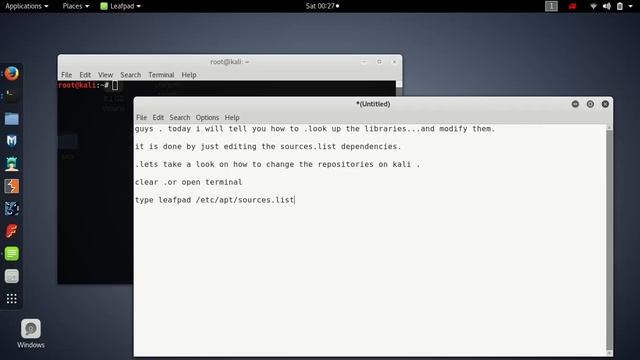Open the Leafpad app menu in top bar

click(120, 6)
